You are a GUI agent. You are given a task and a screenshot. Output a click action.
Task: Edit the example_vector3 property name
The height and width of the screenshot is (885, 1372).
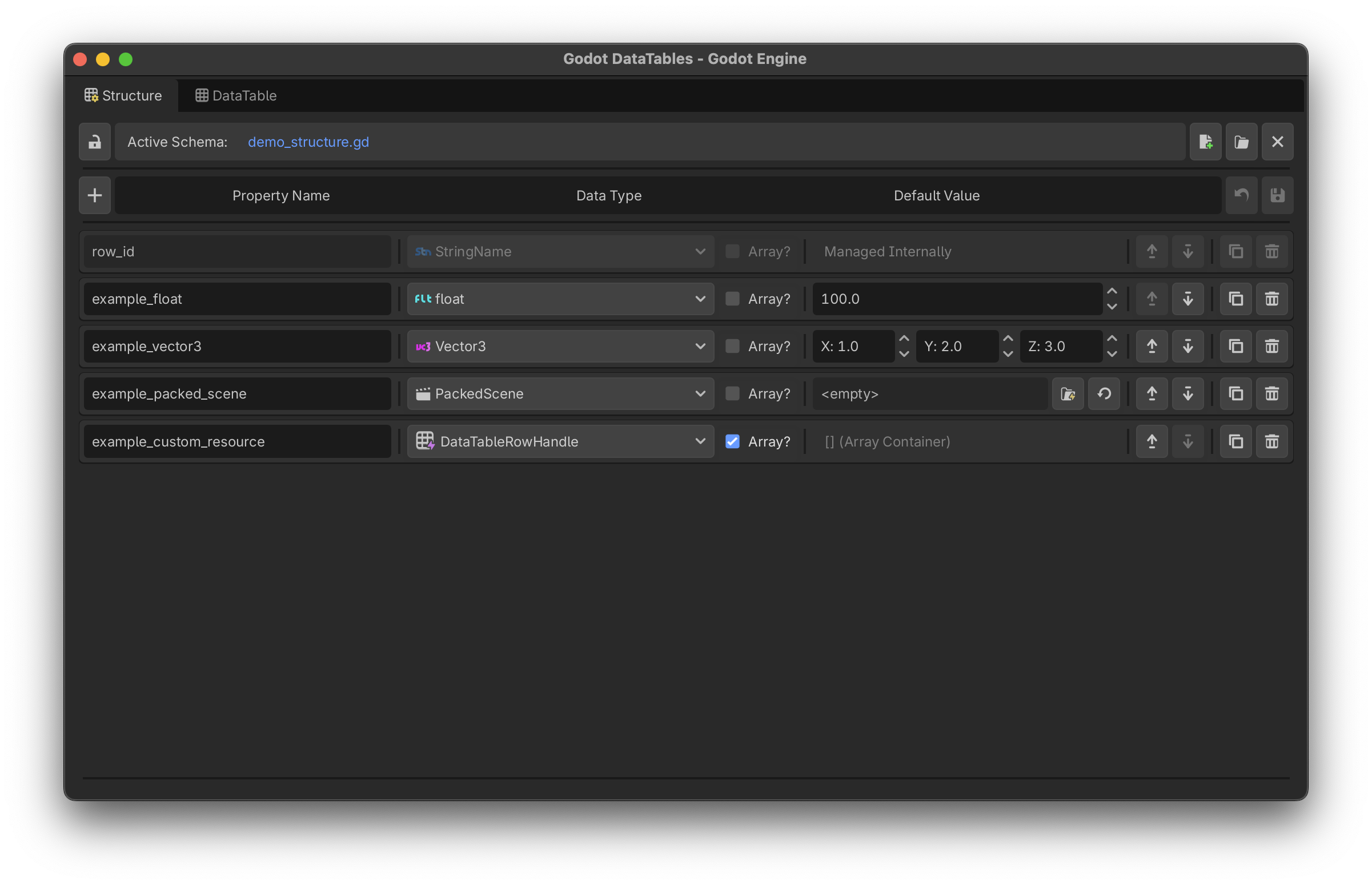coord(238,347)
